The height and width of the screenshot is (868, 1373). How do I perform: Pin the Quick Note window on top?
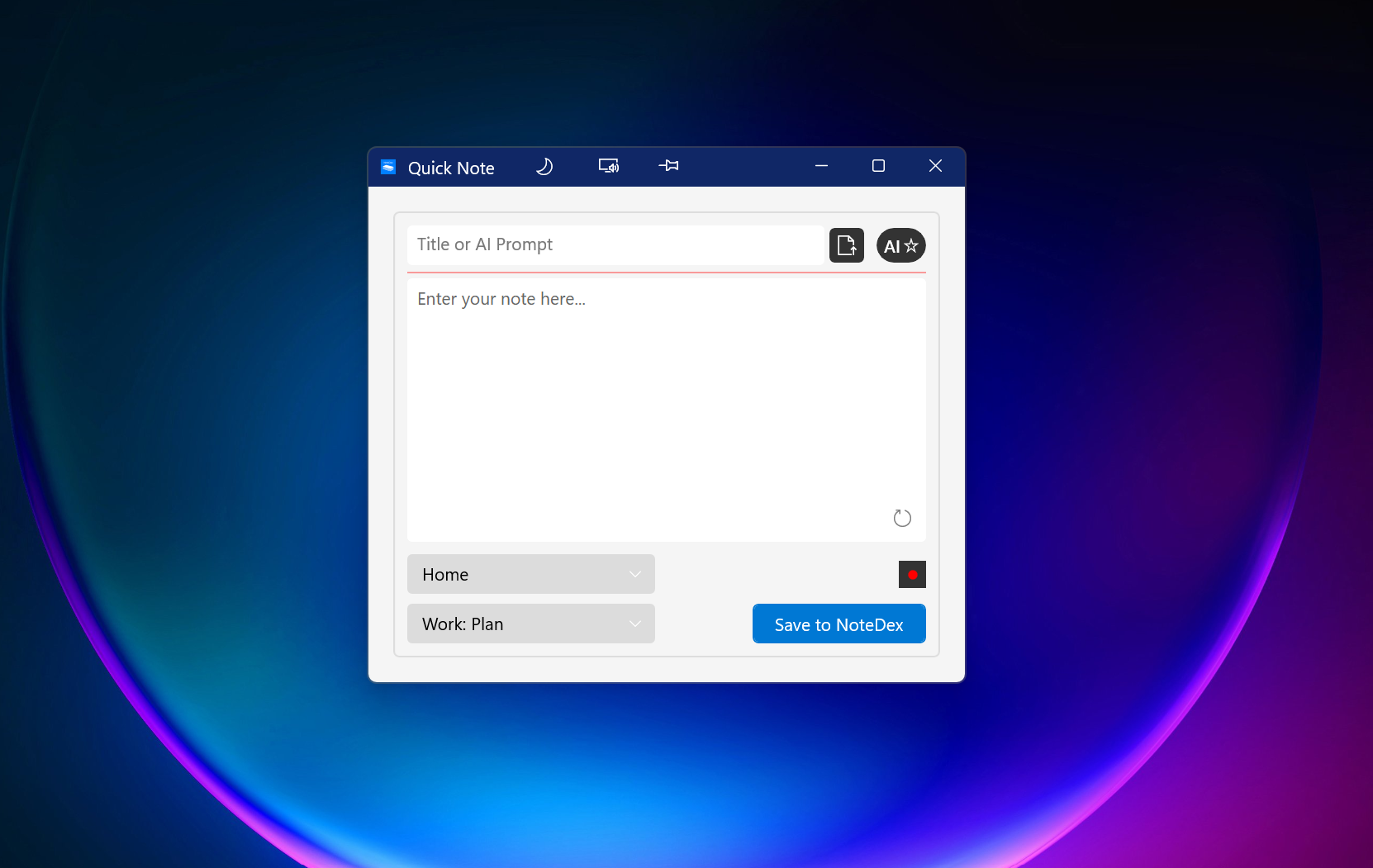click(x=668, y=166)
